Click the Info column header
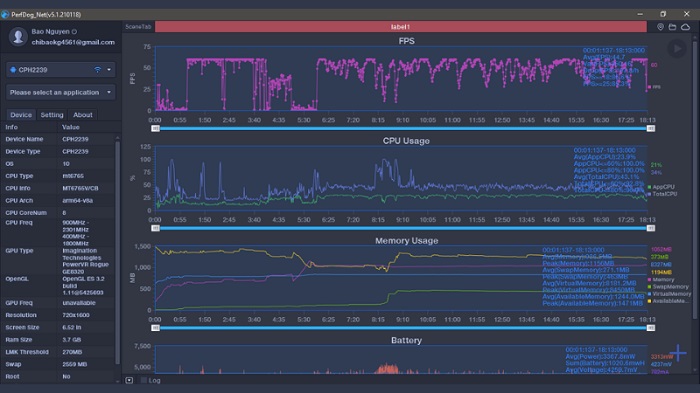 tap(12, 127)
